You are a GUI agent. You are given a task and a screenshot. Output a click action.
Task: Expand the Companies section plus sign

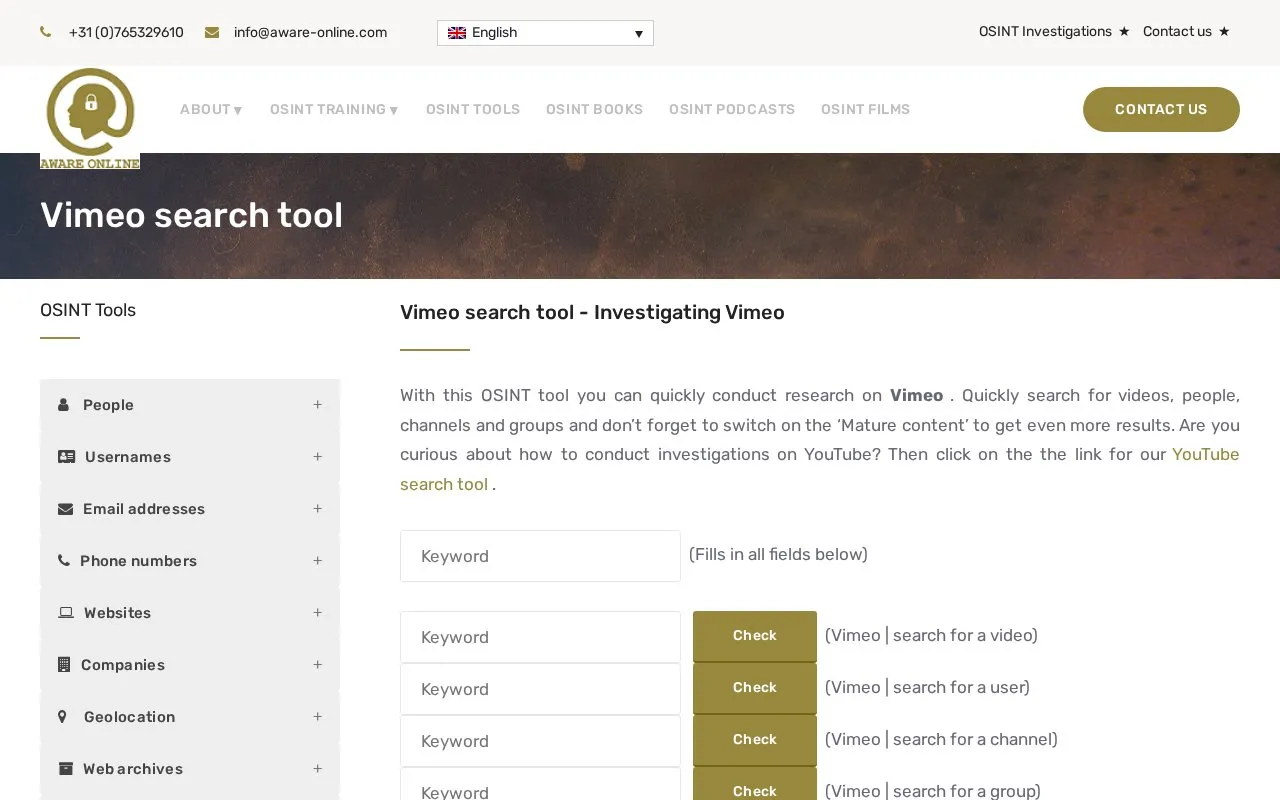[x=317, y=665]
